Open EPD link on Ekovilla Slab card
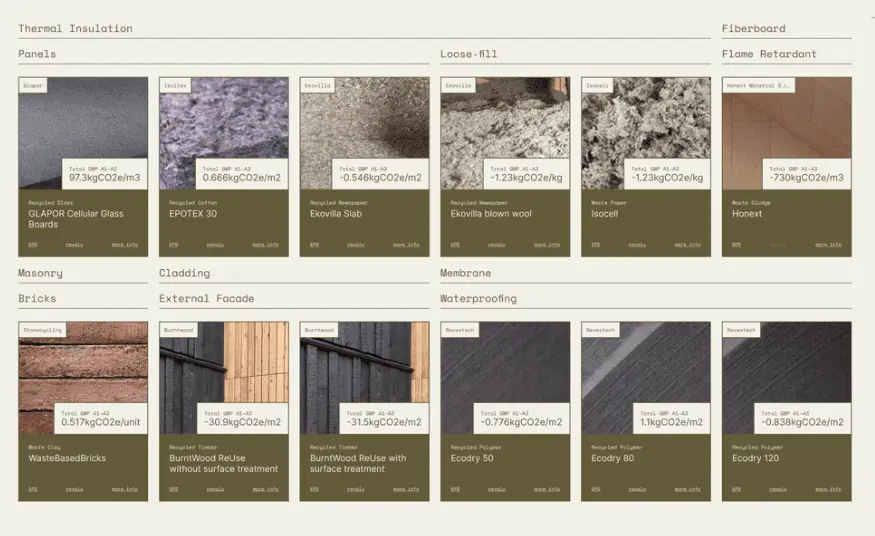 (314, 245)
